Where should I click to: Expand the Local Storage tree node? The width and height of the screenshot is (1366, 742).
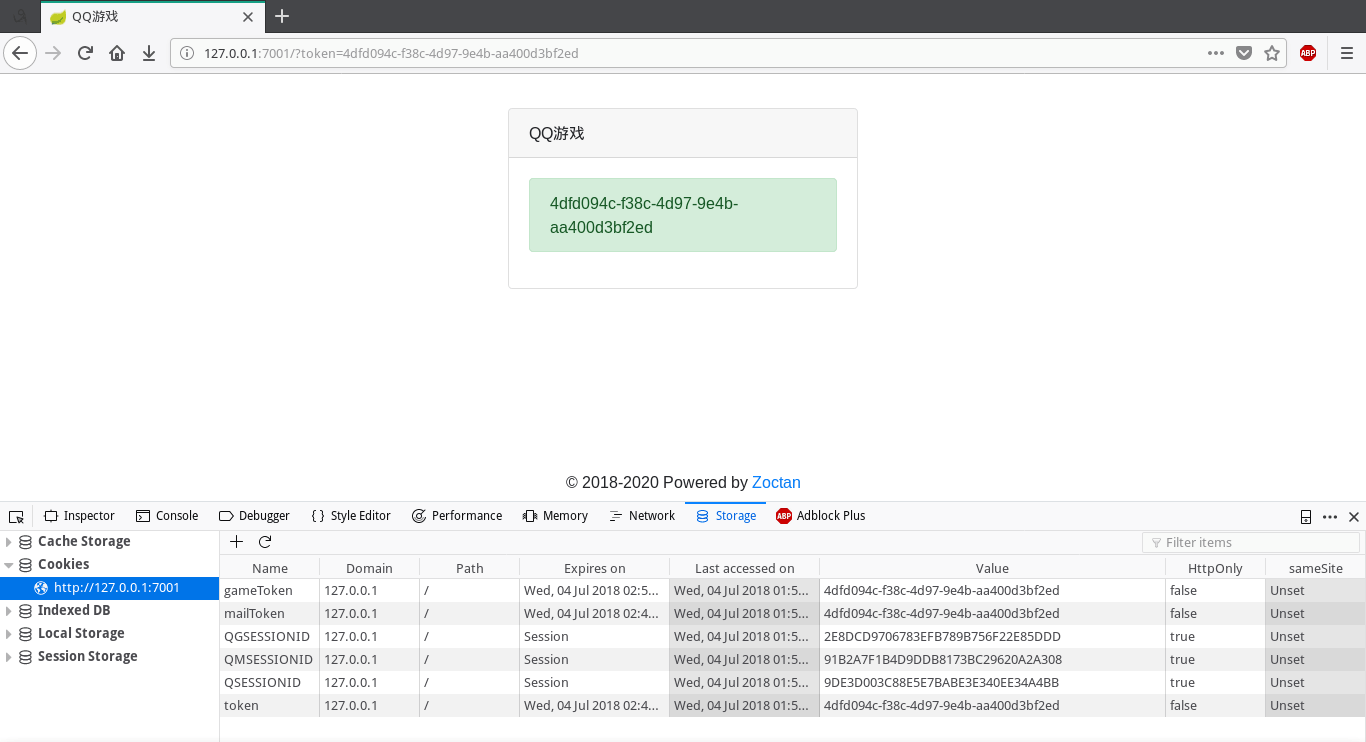[x=9, y=634]
